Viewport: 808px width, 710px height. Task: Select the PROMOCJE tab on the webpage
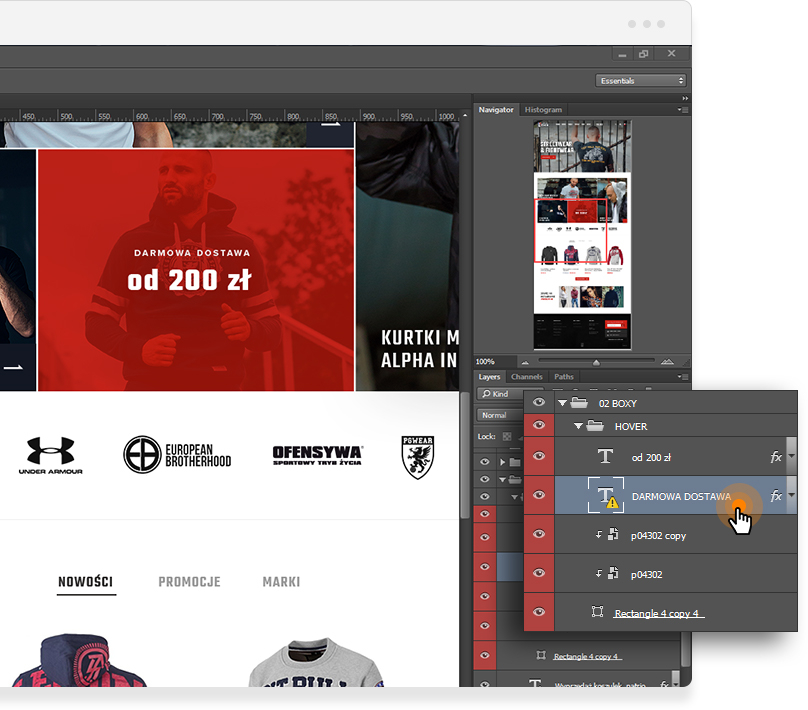point(189,582)
